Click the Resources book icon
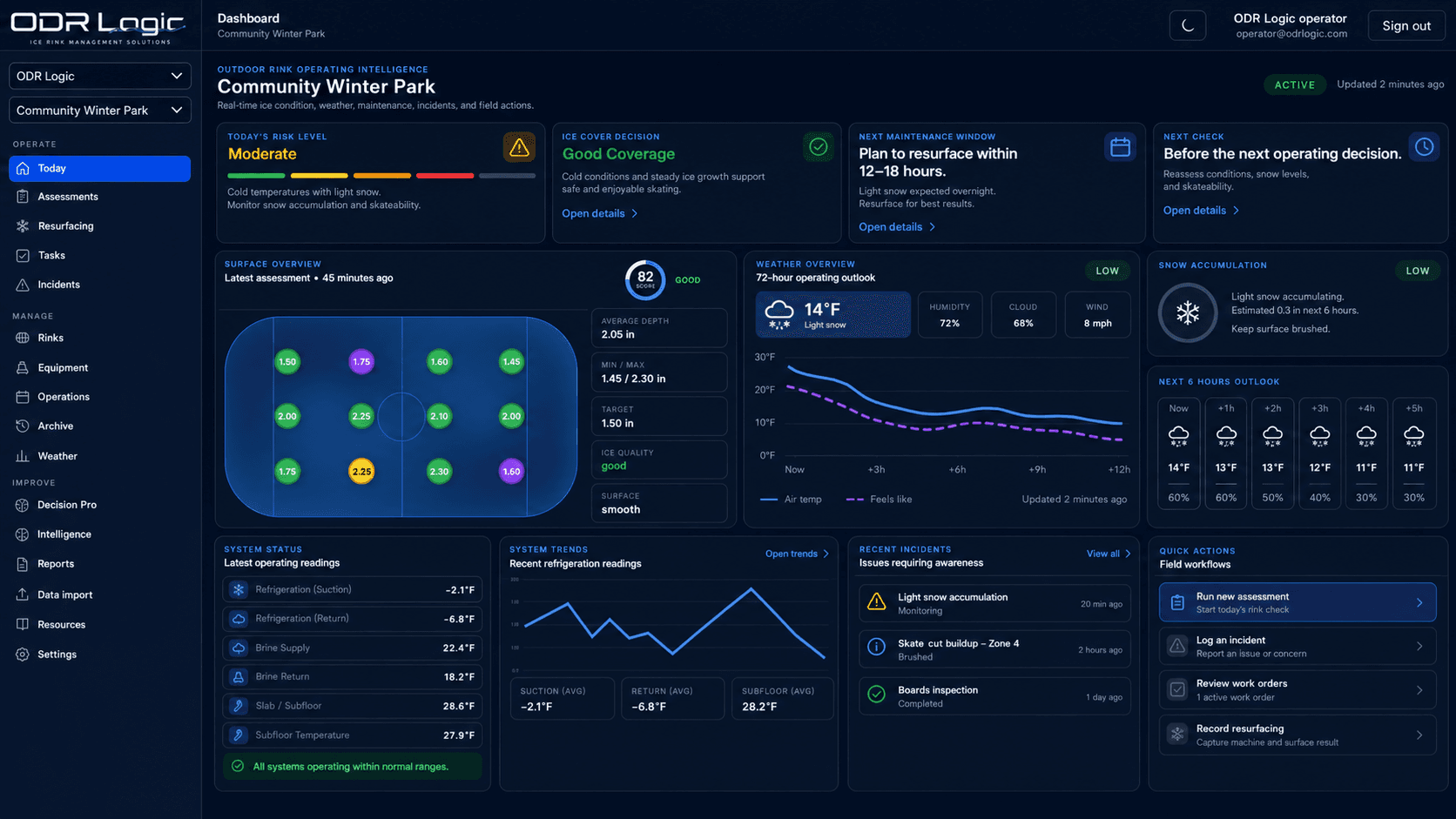Screen dimensions: 1456x819 [23, 624]
